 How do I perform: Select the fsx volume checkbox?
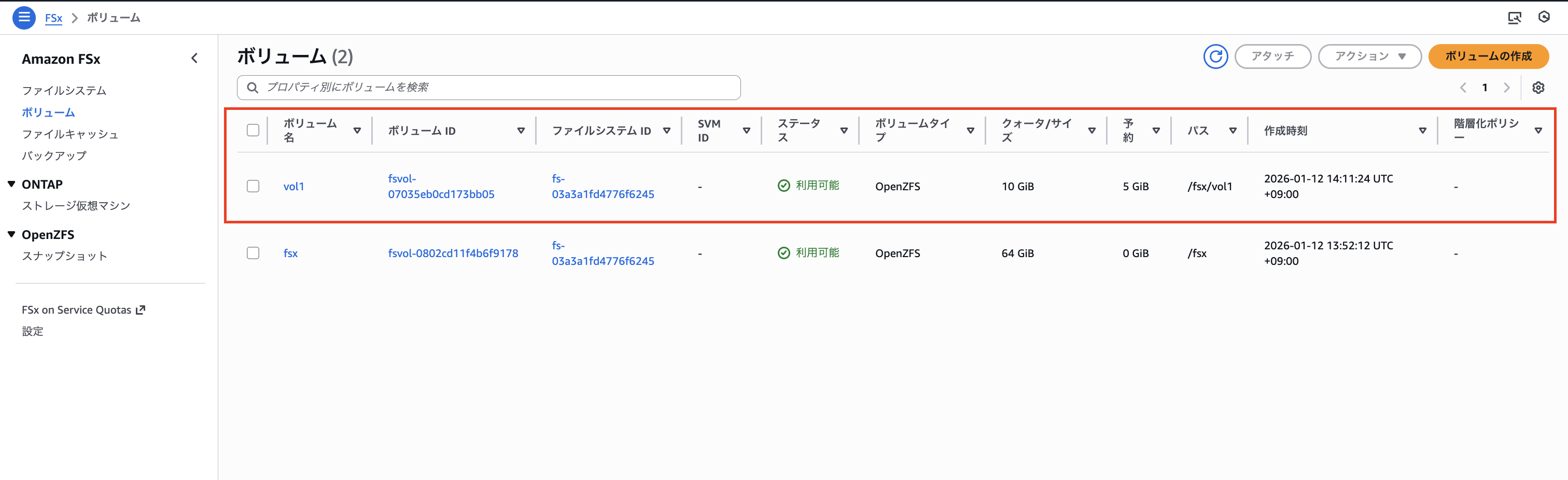tap(253, 253)
